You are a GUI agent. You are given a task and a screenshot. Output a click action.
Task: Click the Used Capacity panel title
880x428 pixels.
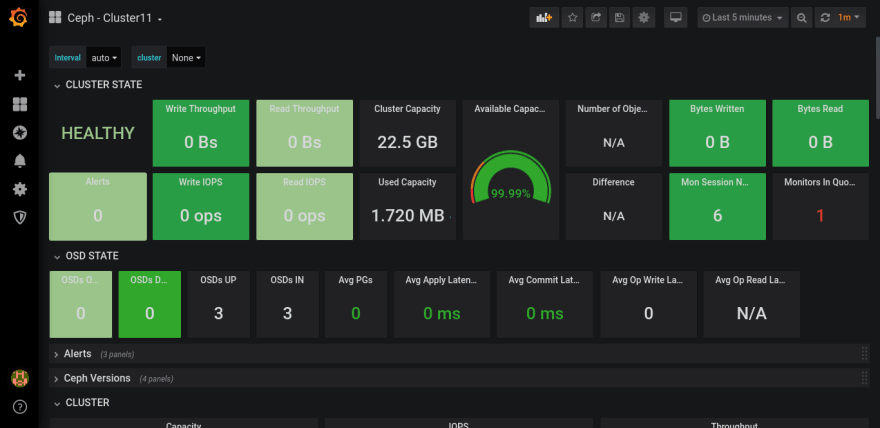(407, 182)
